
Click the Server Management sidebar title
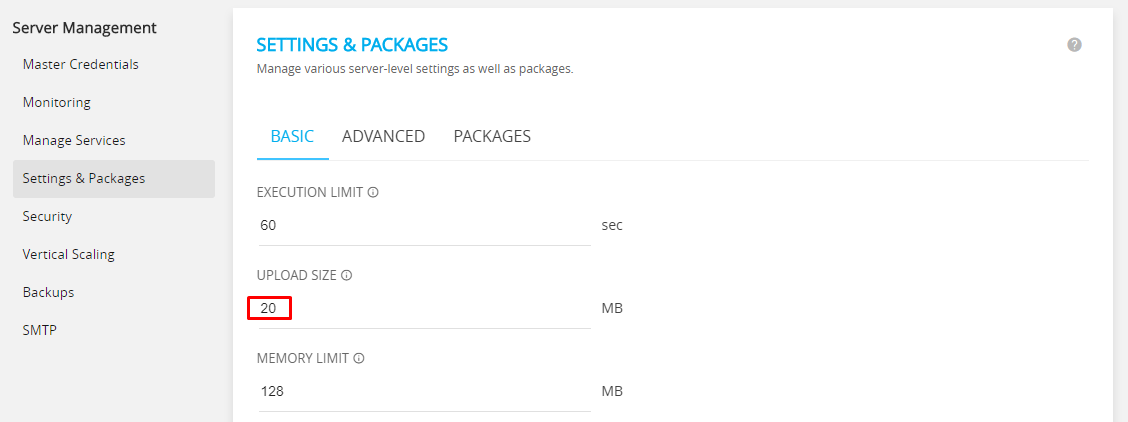84,28
